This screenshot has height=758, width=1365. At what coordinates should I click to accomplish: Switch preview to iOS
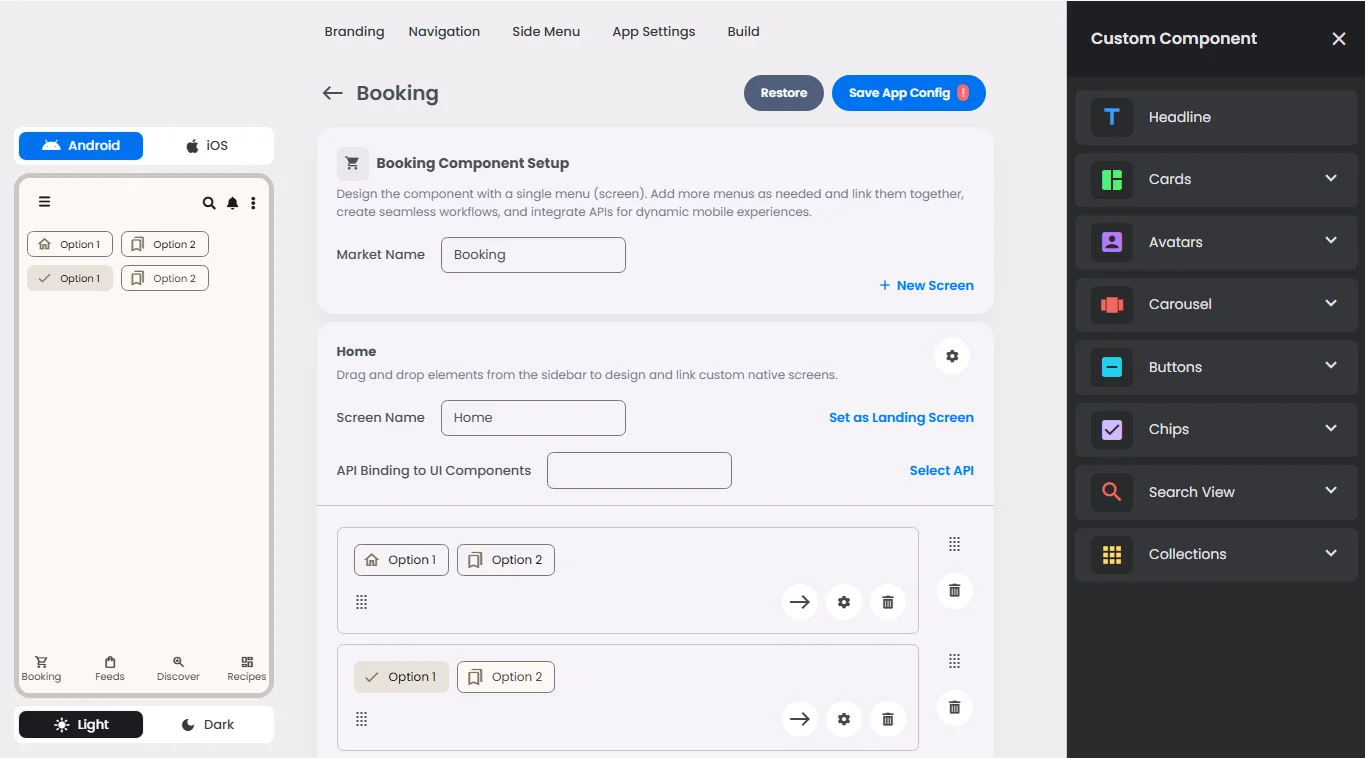click(x=207, y=146)
